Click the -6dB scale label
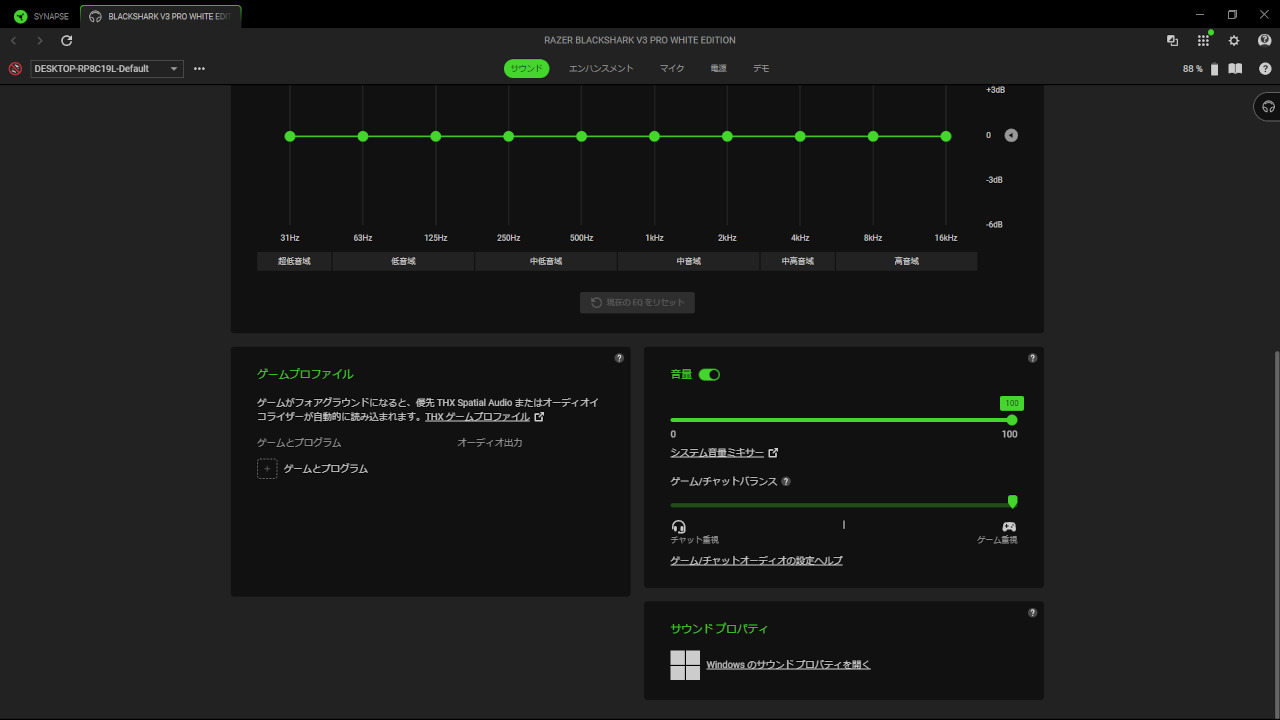Viewport: 1280px width, 720px height. click(994, 225)
